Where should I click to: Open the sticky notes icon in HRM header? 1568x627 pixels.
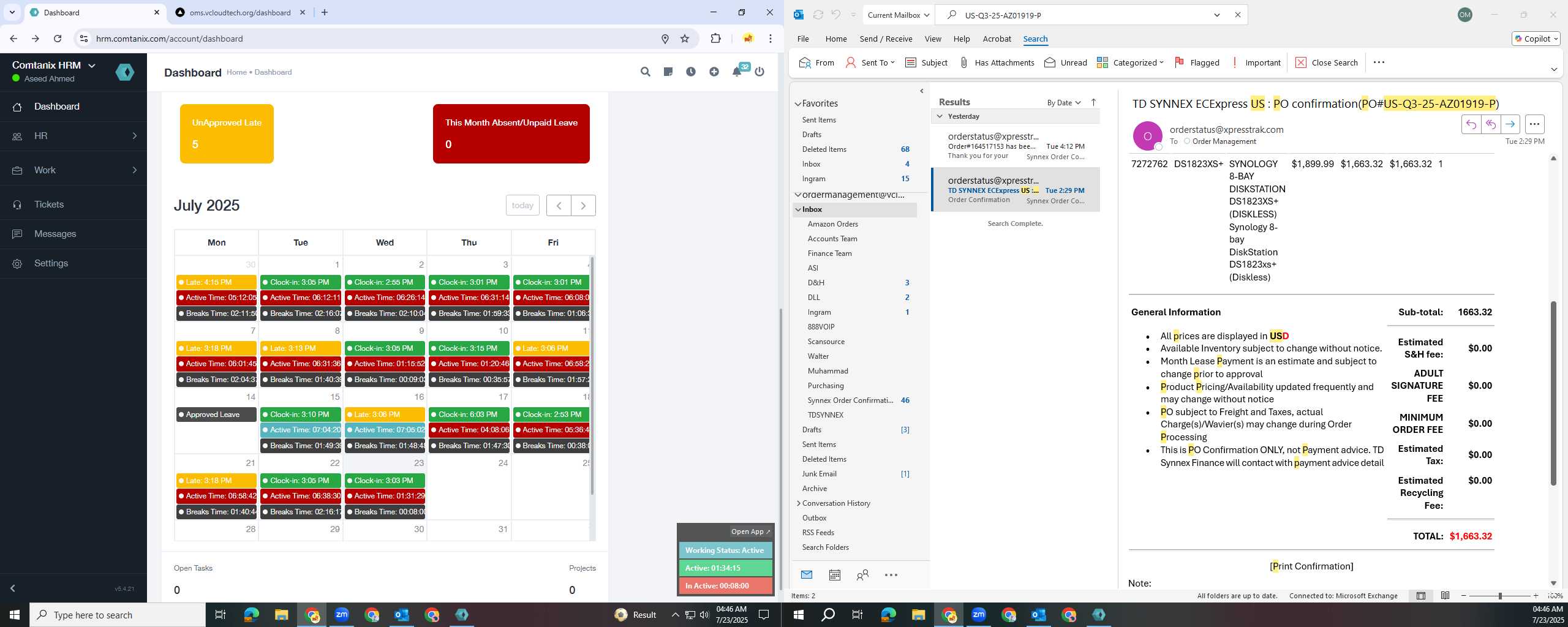pos(668,72)
